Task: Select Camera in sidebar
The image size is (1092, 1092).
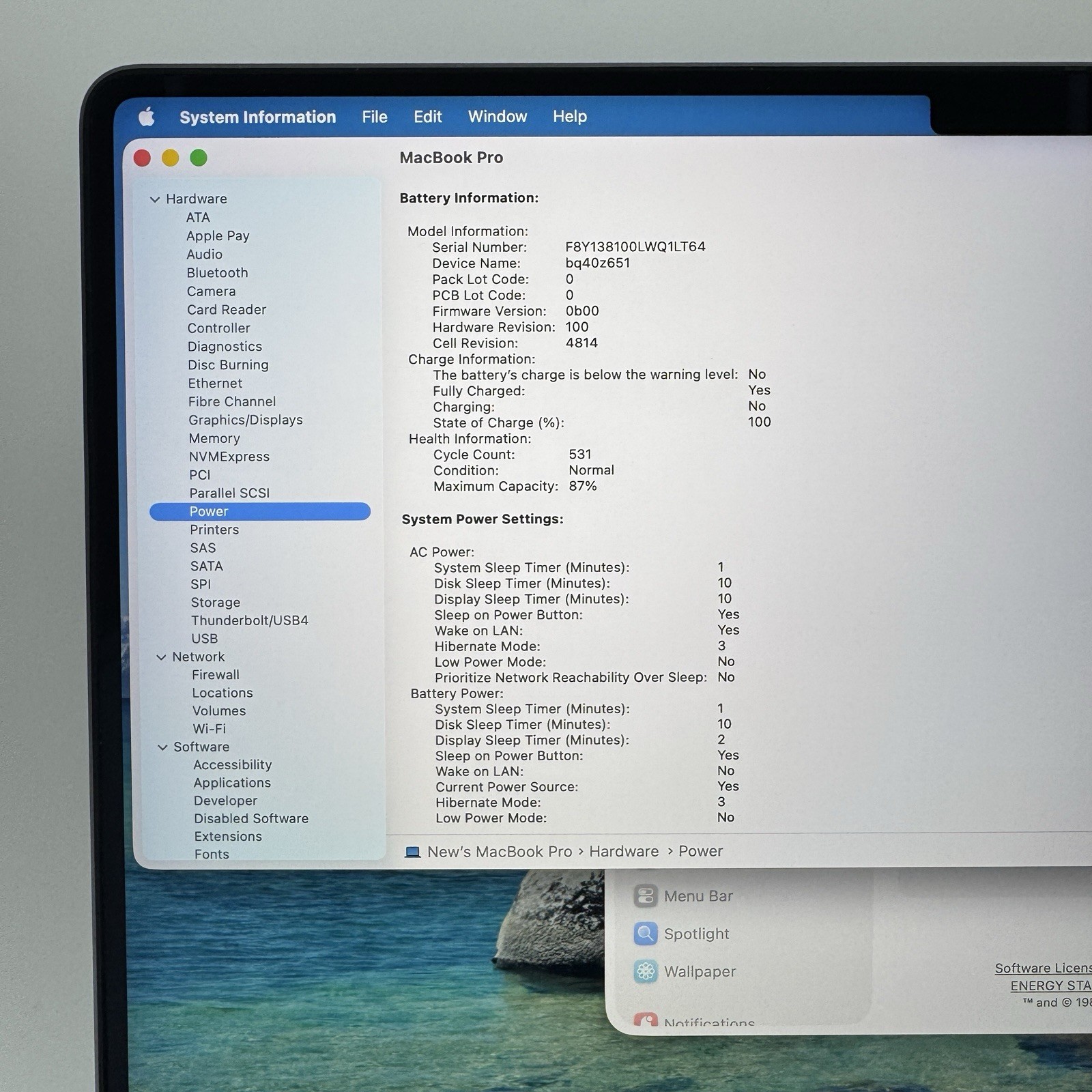Action: tap(211, 291)
